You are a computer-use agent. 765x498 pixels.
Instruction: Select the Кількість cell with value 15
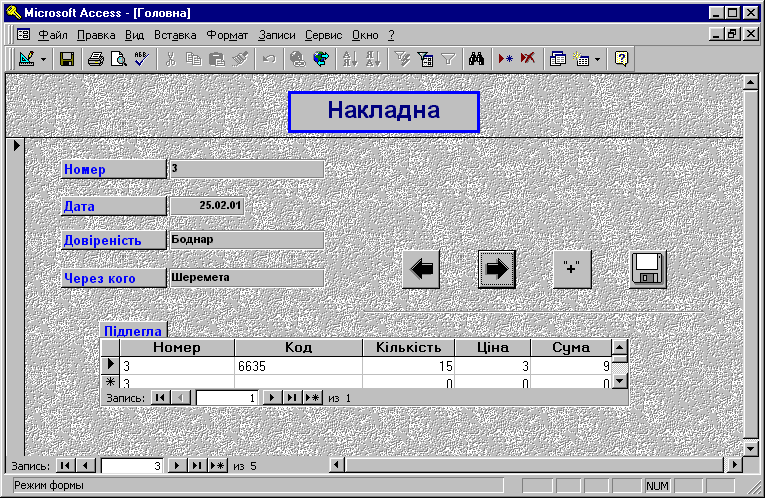(x=408, y=366)
